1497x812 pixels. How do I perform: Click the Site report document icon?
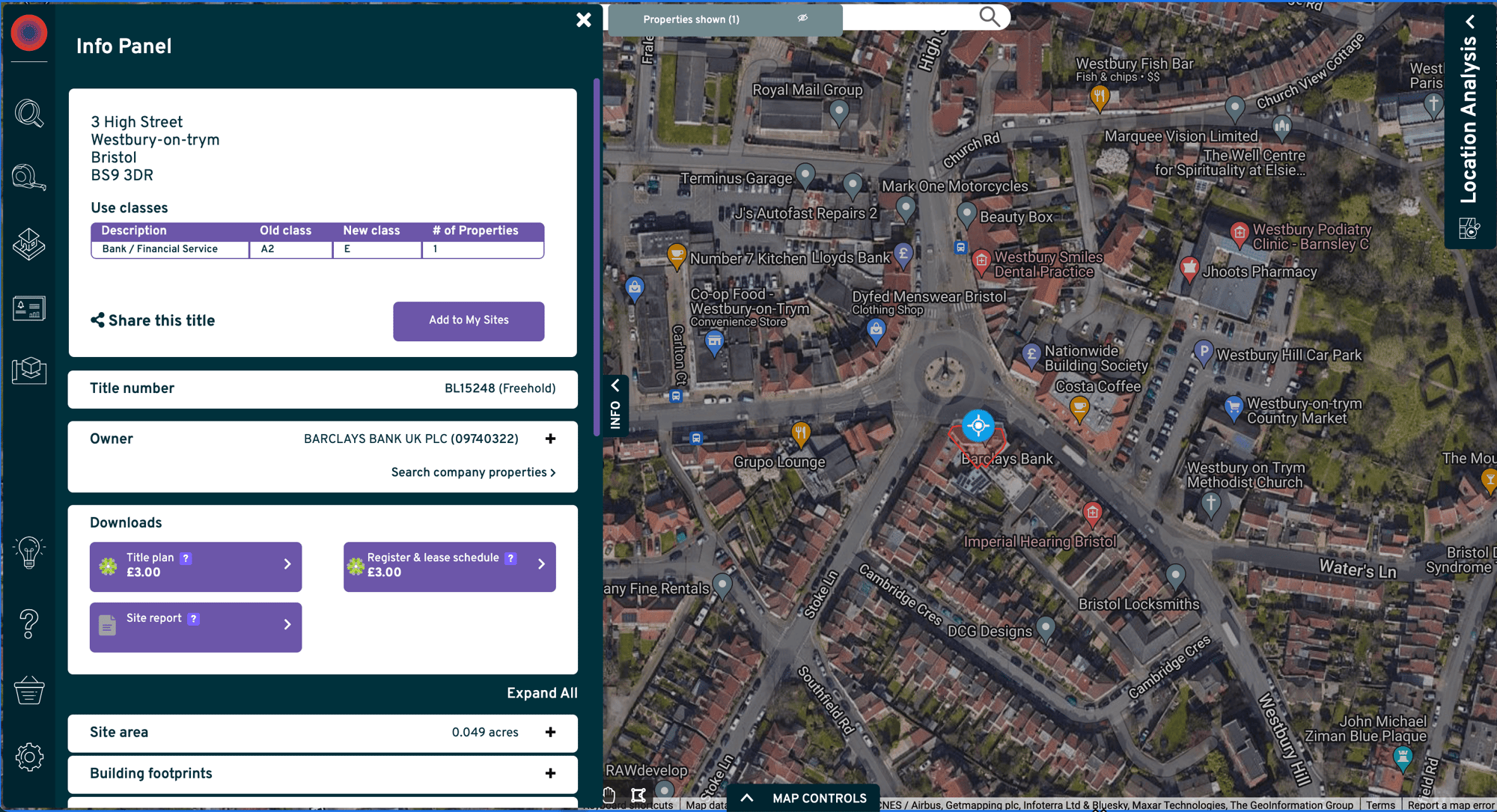(107, 626)
